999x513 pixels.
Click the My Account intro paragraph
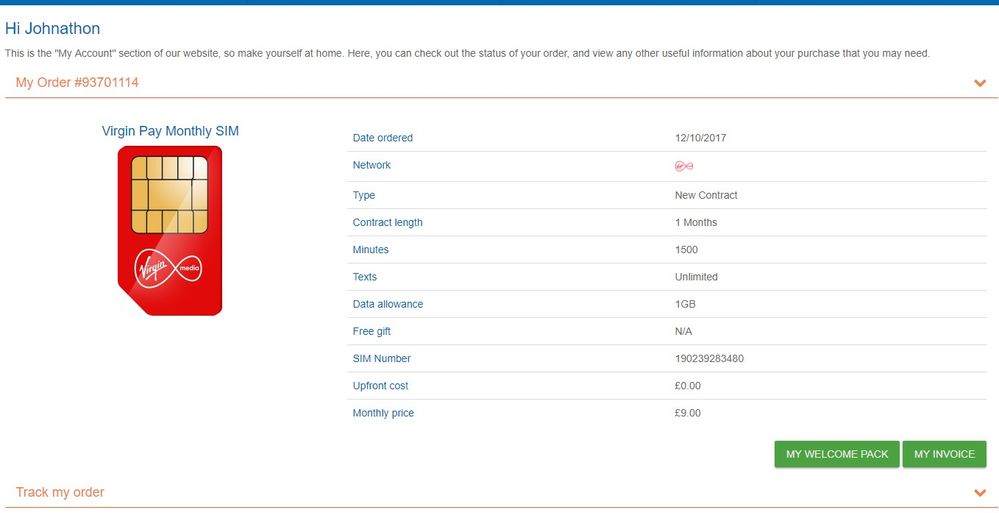click(x=467, y=54)
